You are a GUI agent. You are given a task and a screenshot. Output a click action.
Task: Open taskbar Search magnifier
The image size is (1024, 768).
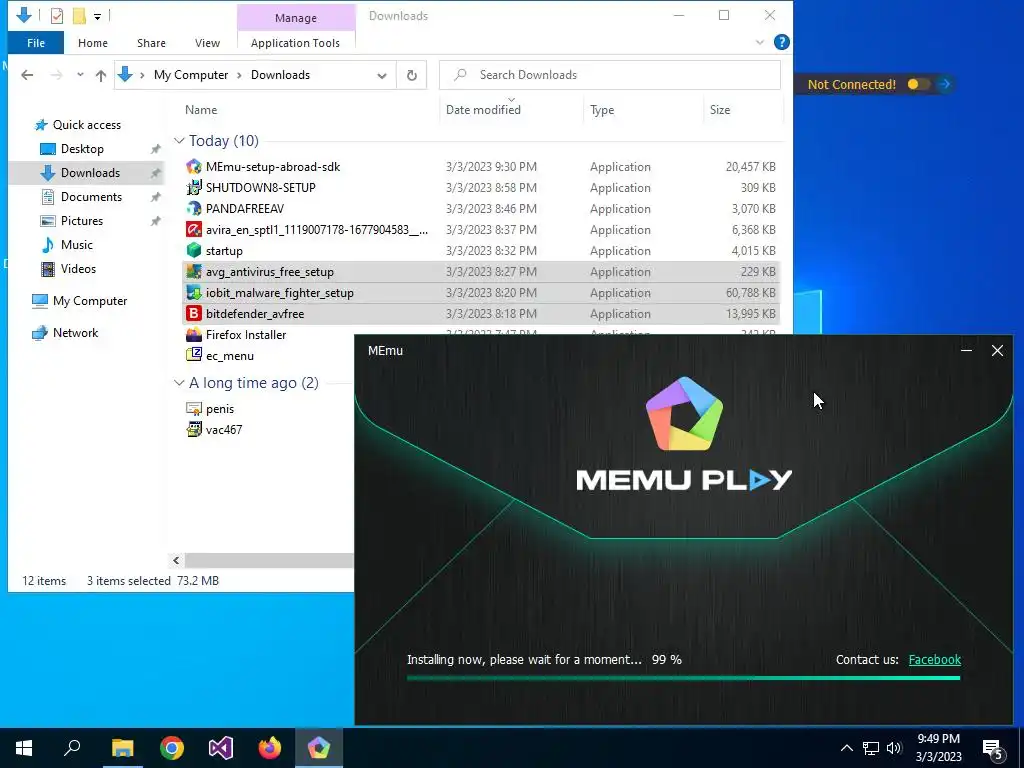[72, 748]
